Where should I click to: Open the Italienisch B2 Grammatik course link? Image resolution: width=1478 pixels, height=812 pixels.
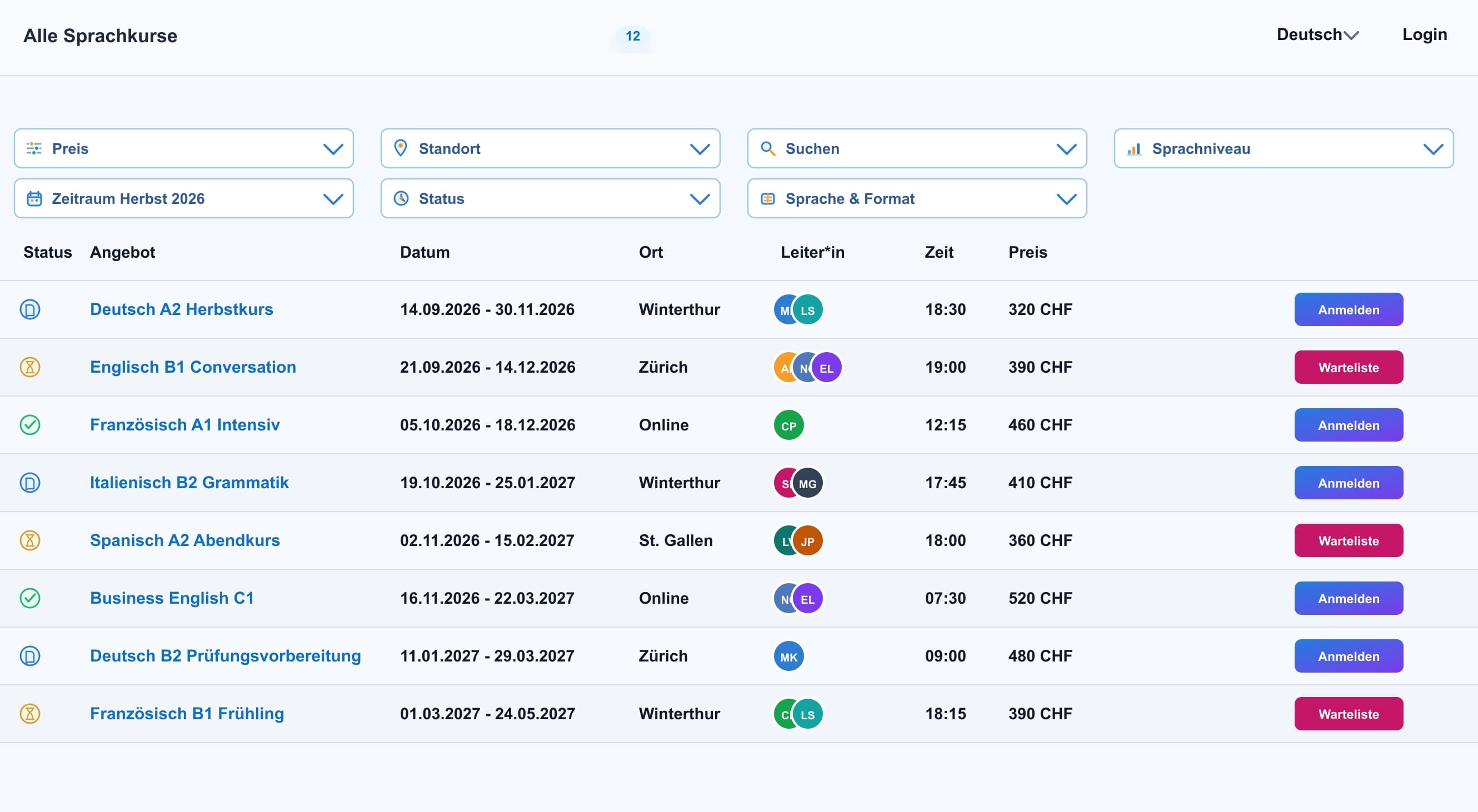tap(189, 483)
